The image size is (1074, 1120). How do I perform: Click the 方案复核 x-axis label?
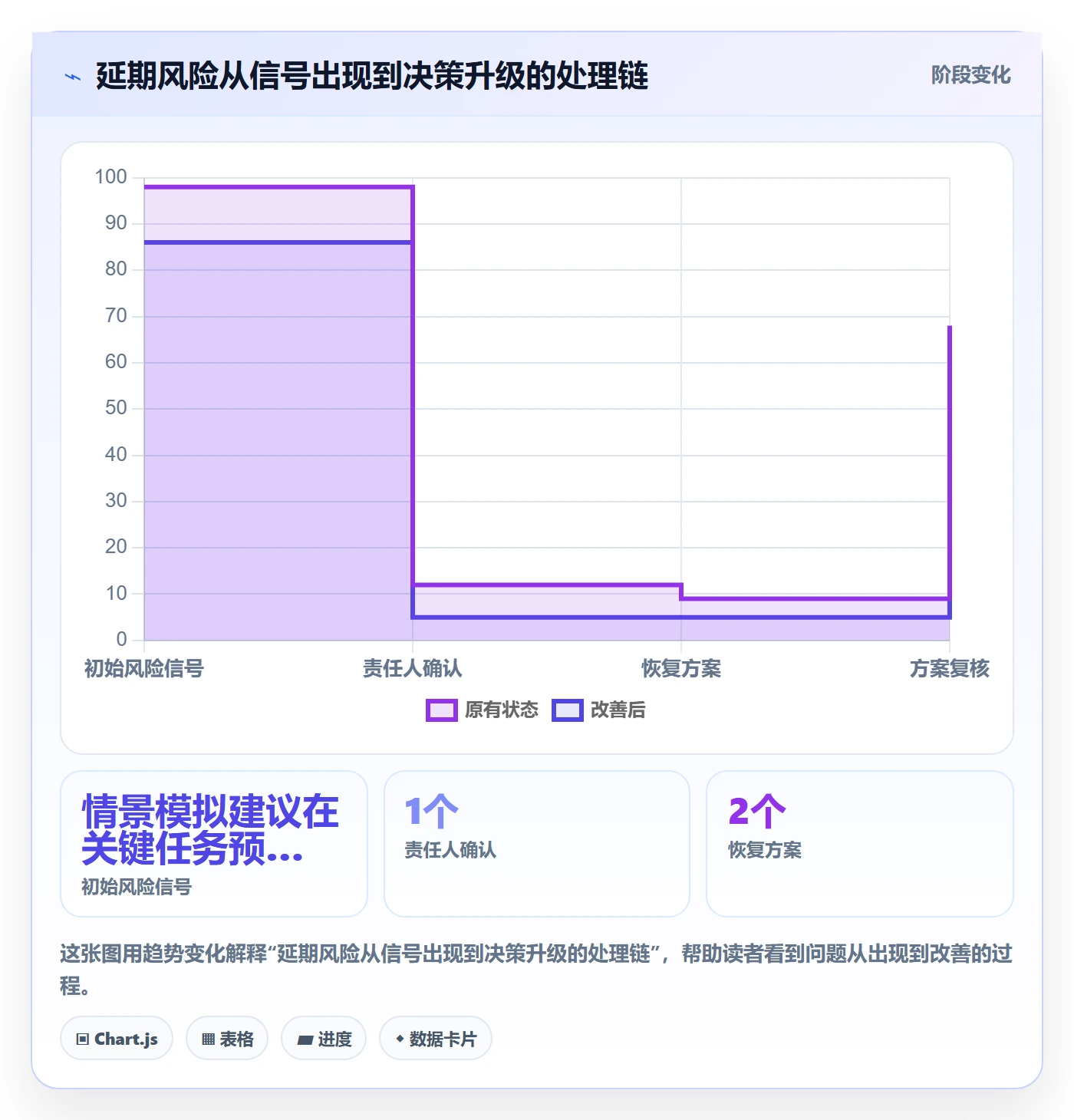click(950, 669)
